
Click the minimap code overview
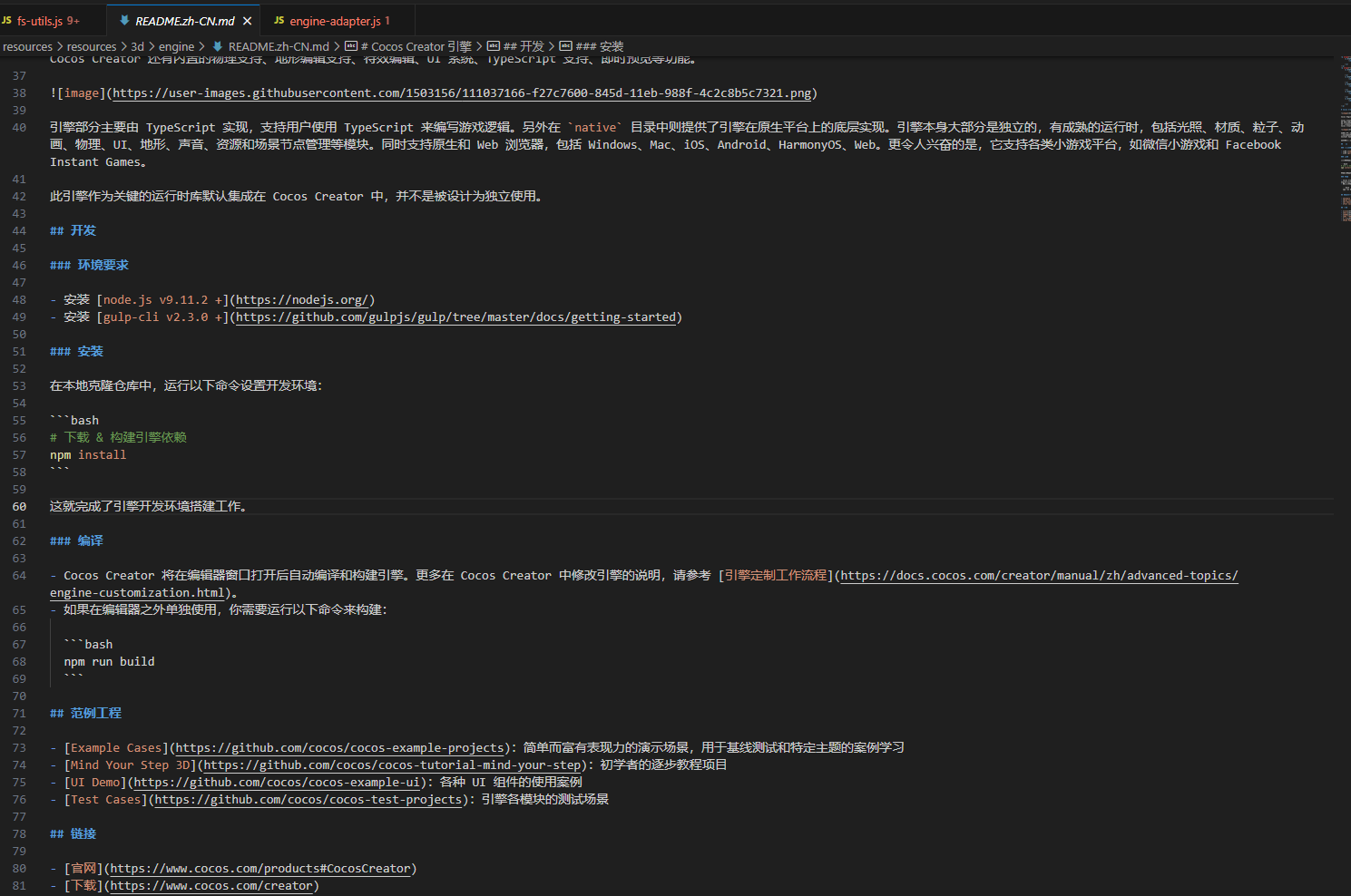coord(1345,139)
